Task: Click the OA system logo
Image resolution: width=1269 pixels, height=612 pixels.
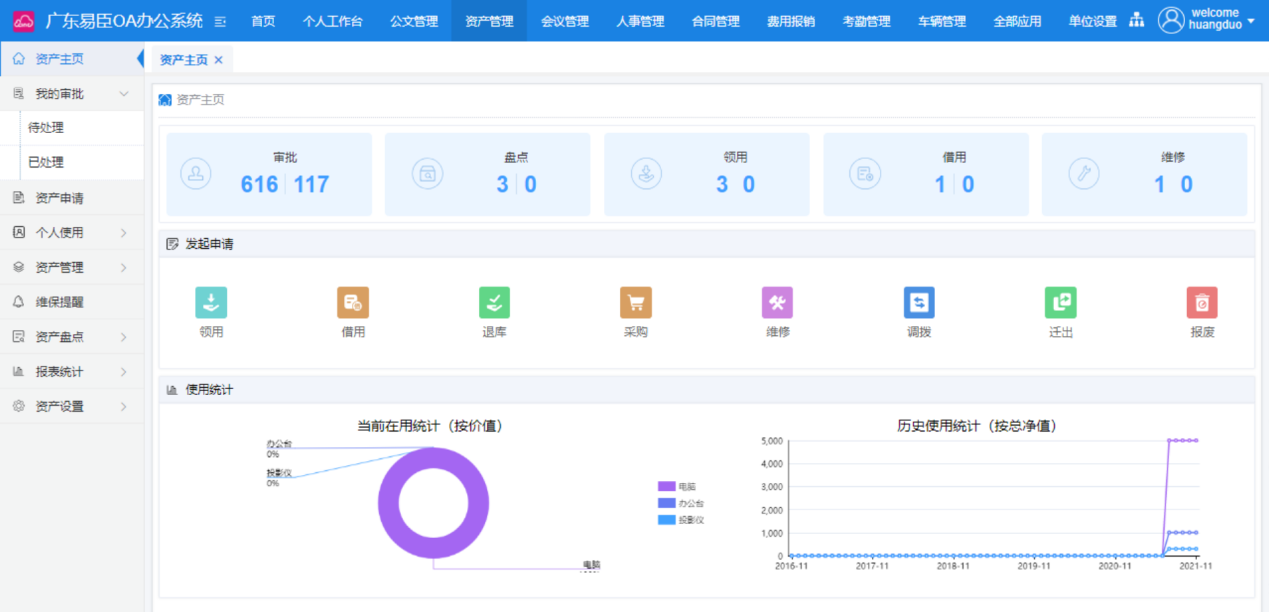Action: pos(24,21)
